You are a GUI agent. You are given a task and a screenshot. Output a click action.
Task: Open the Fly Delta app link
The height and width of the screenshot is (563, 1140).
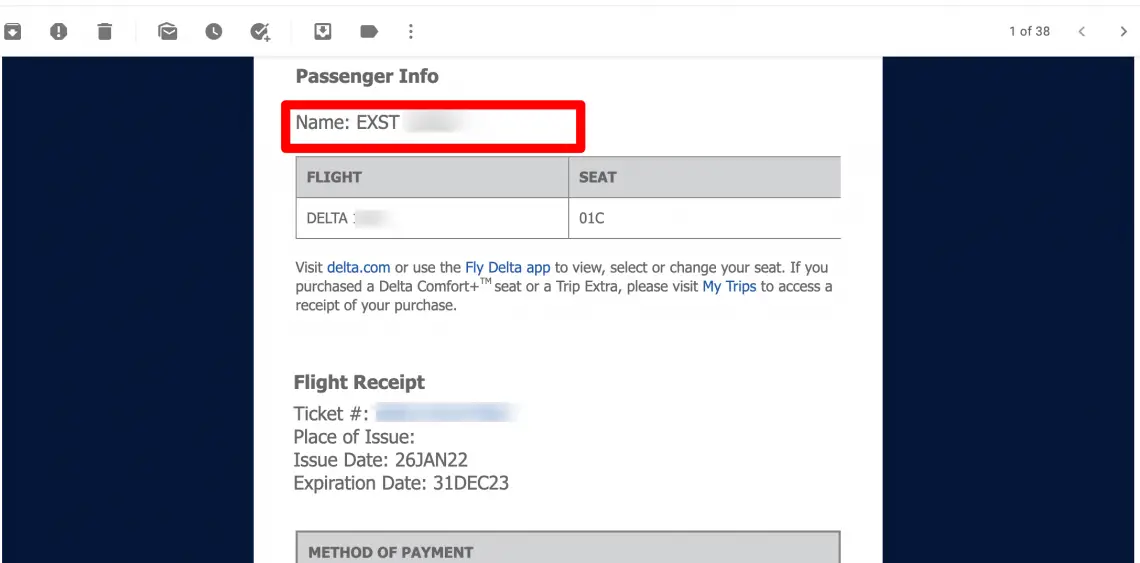[x=507, y=267]
